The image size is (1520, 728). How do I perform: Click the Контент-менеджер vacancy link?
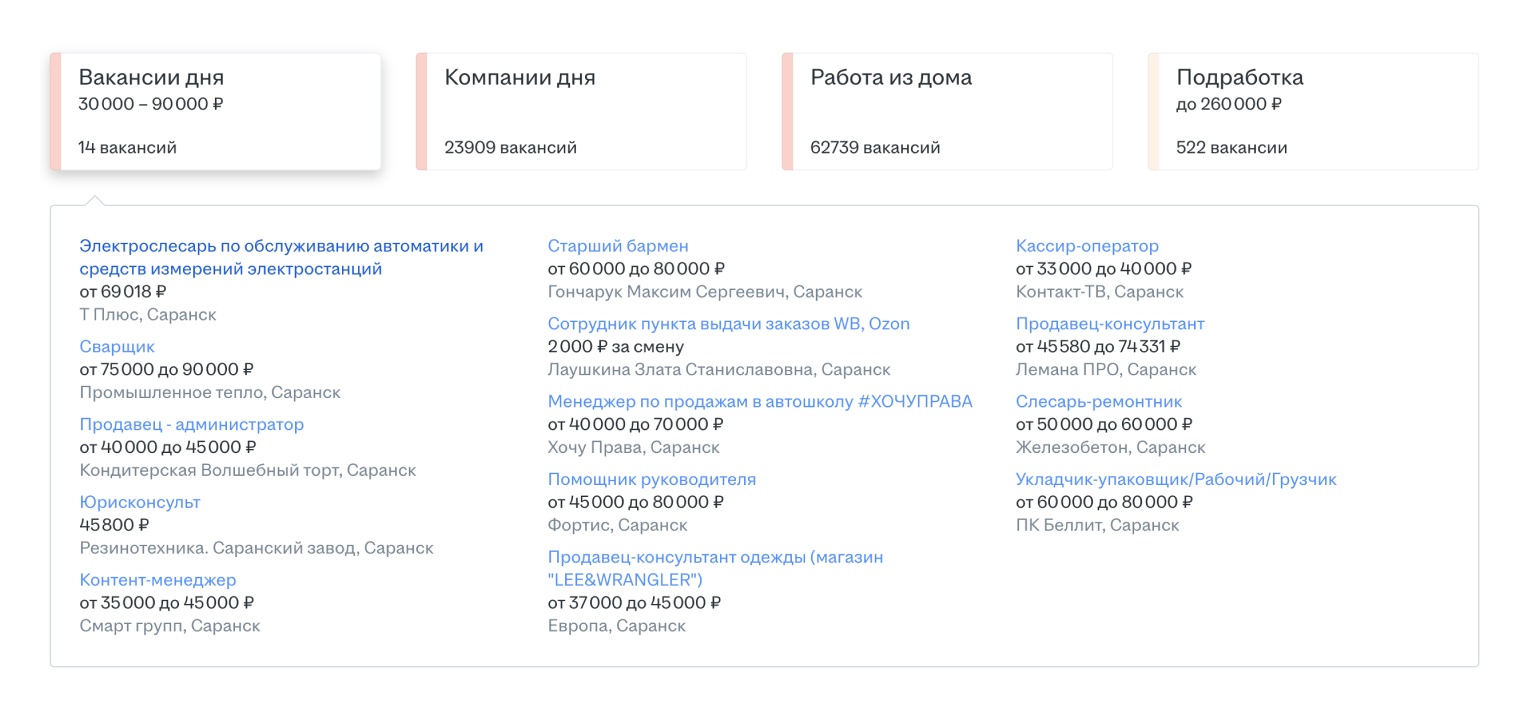(x=158, y=580)
